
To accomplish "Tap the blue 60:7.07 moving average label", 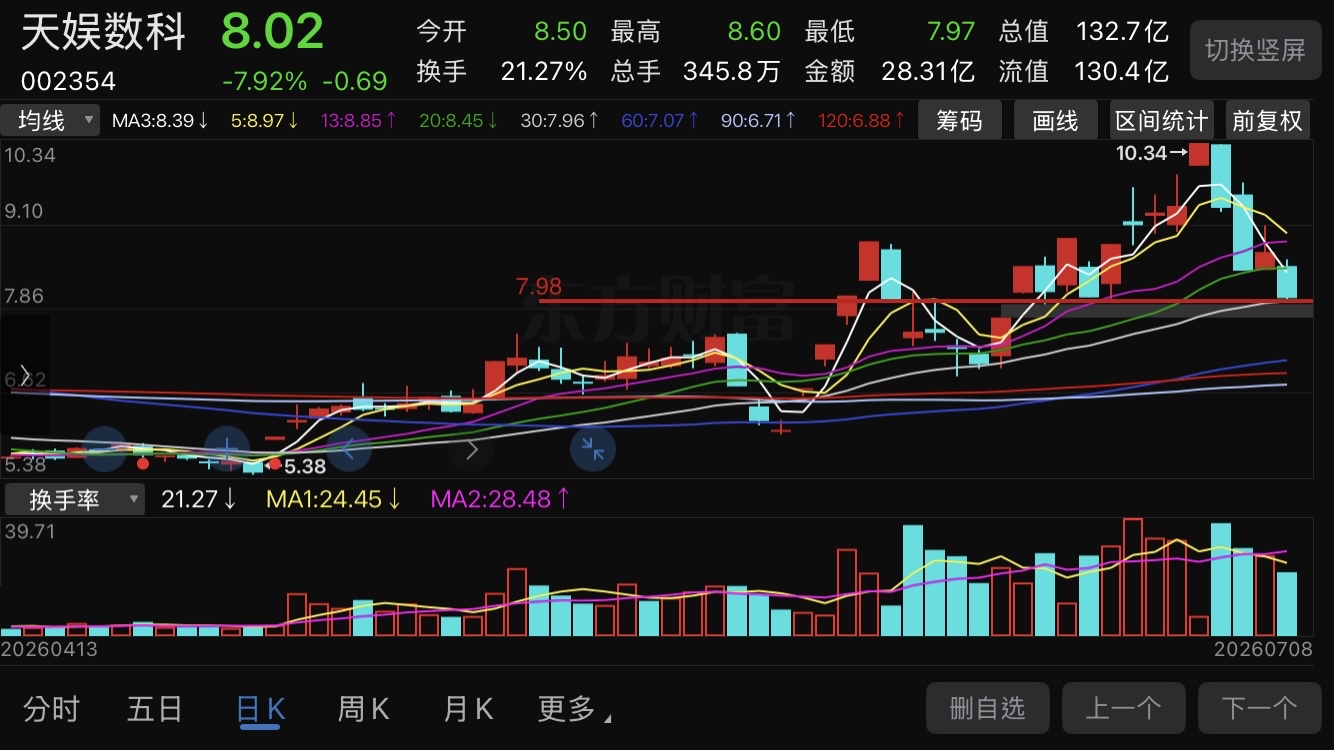I will 660,121.
